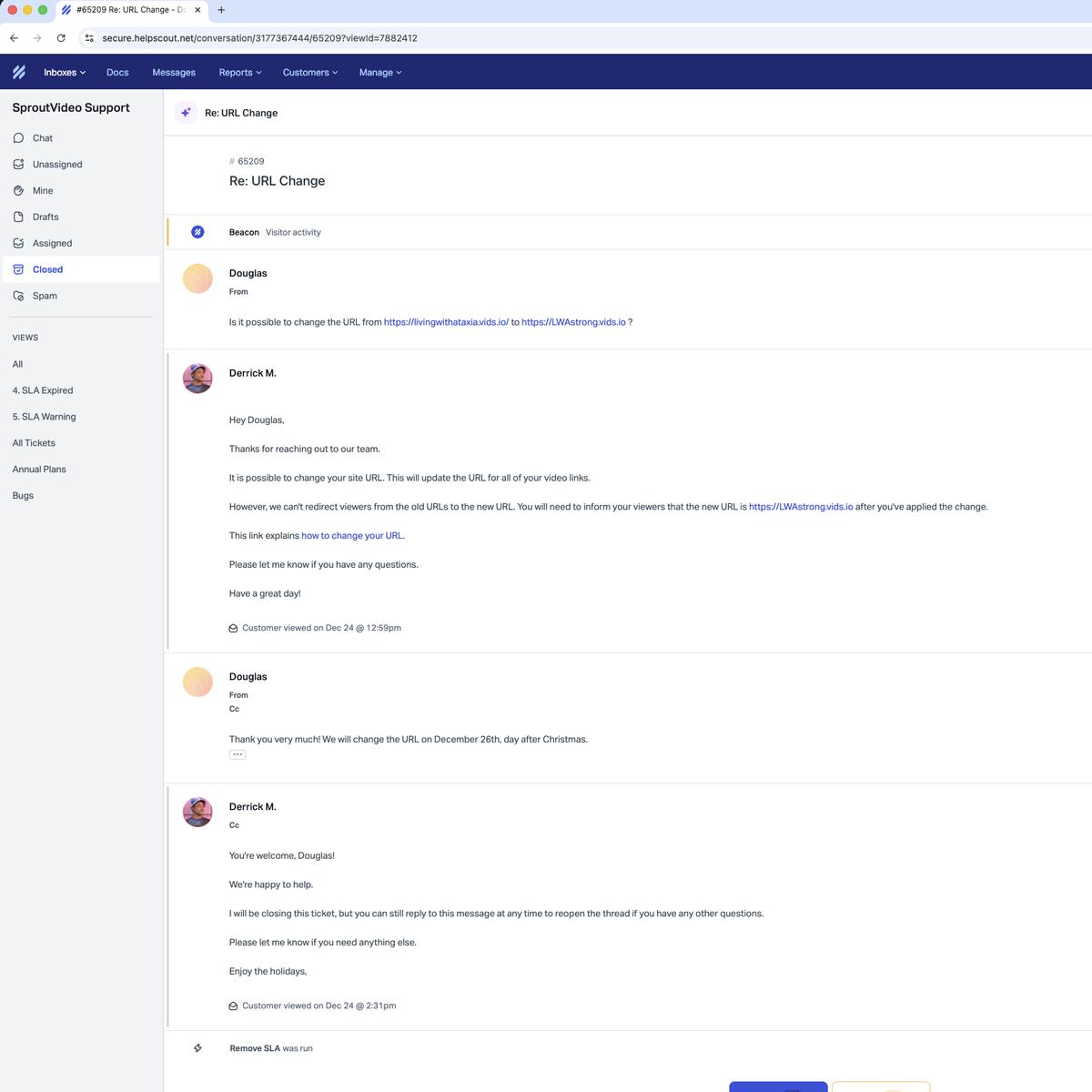The image size is (1092, 1092).
Task: Go back with the browser back arrow
Action: tap(14, 38)
